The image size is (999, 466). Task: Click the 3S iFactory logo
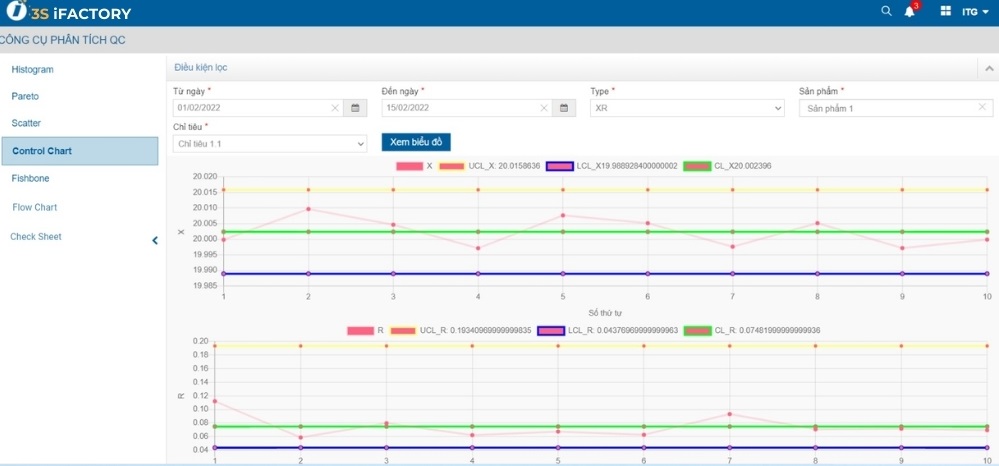coord(68,13)
